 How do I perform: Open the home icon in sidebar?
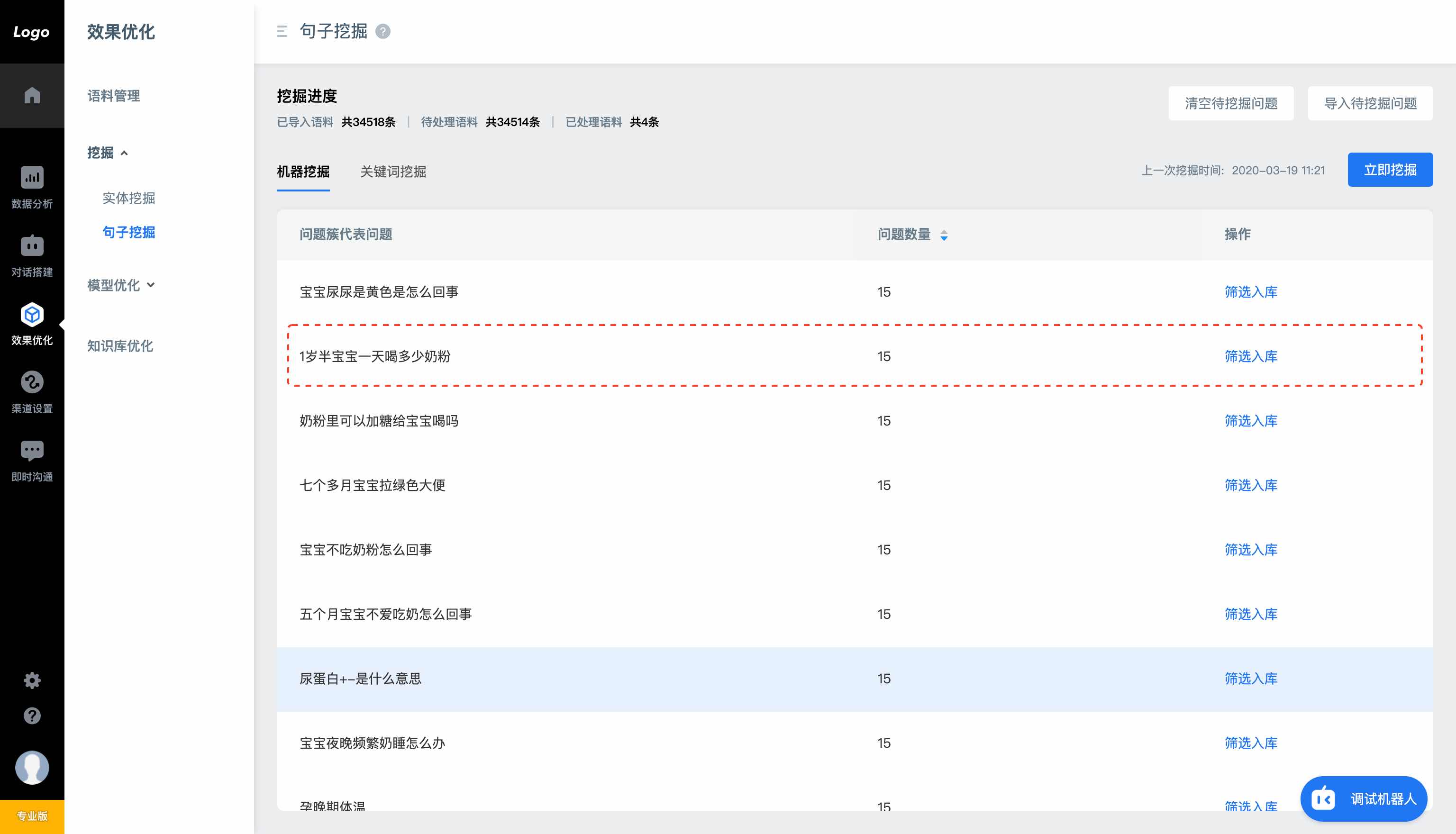pos(32,95)
